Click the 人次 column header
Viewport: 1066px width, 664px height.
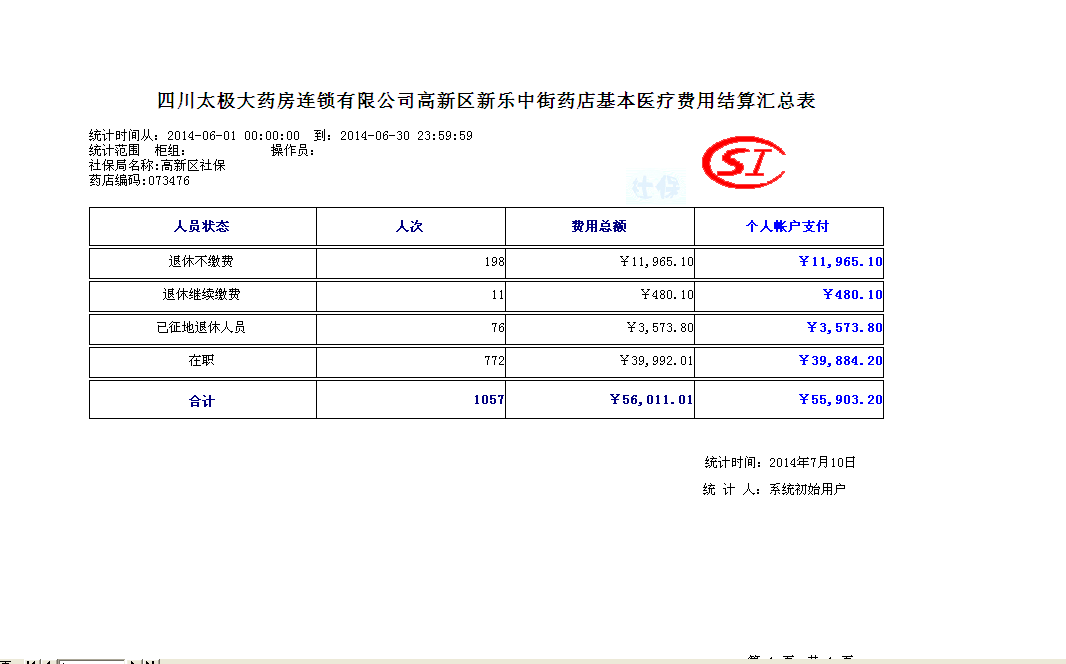tap(409, 226)
